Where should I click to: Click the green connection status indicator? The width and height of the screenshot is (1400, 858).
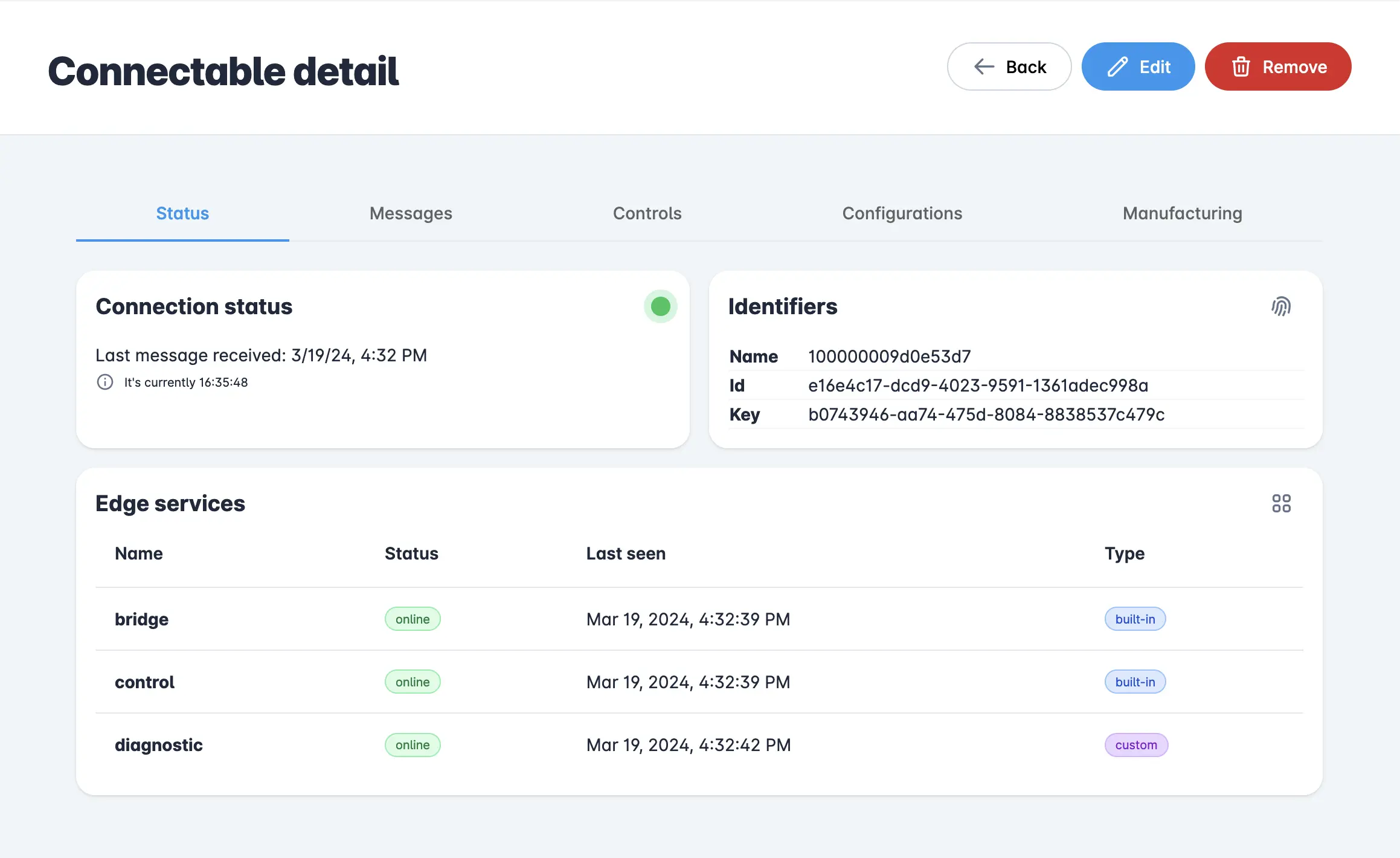tap(660, 306)
